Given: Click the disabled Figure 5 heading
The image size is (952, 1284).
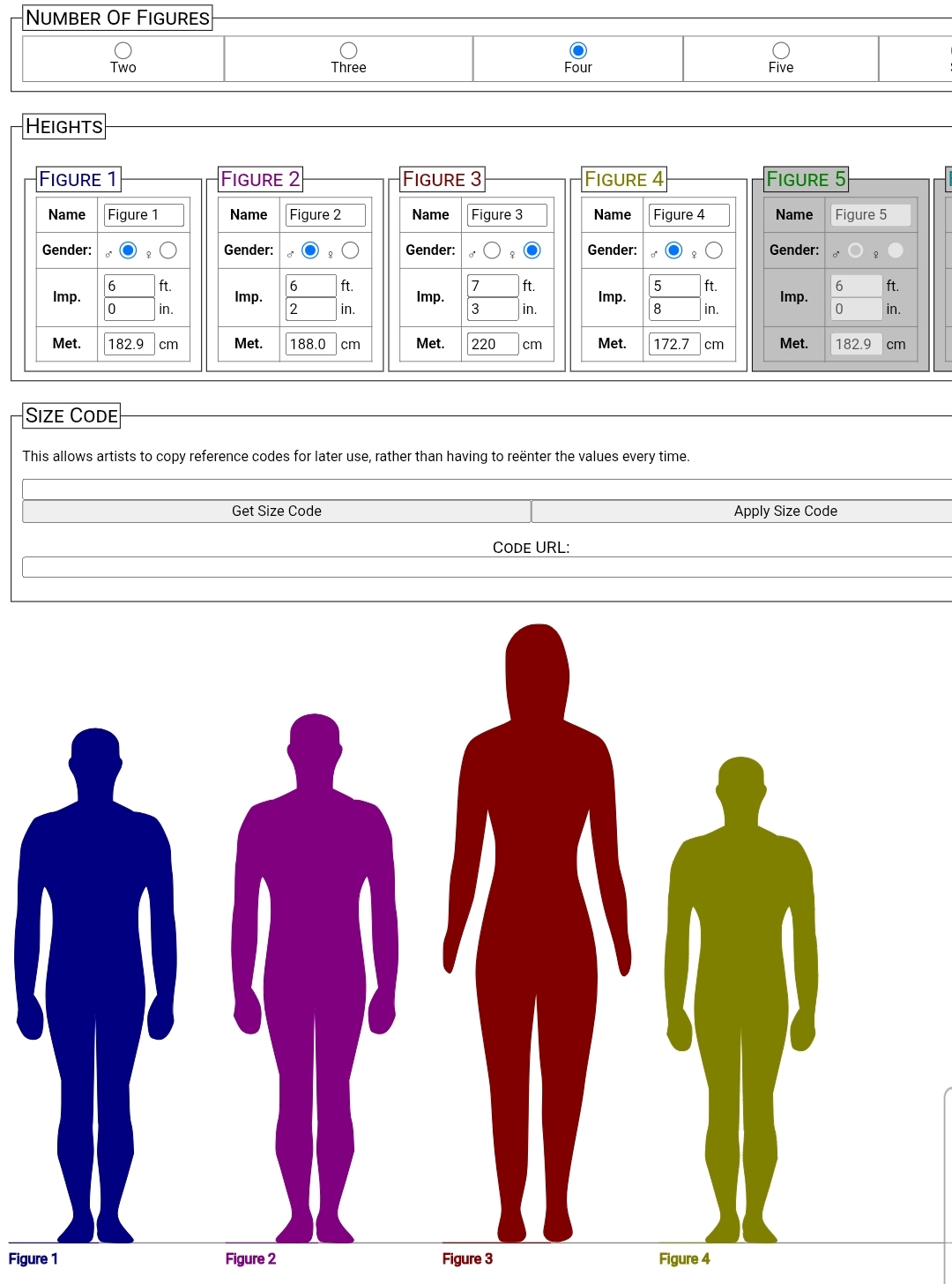Looking at the screenshot, I should point(806,179).
